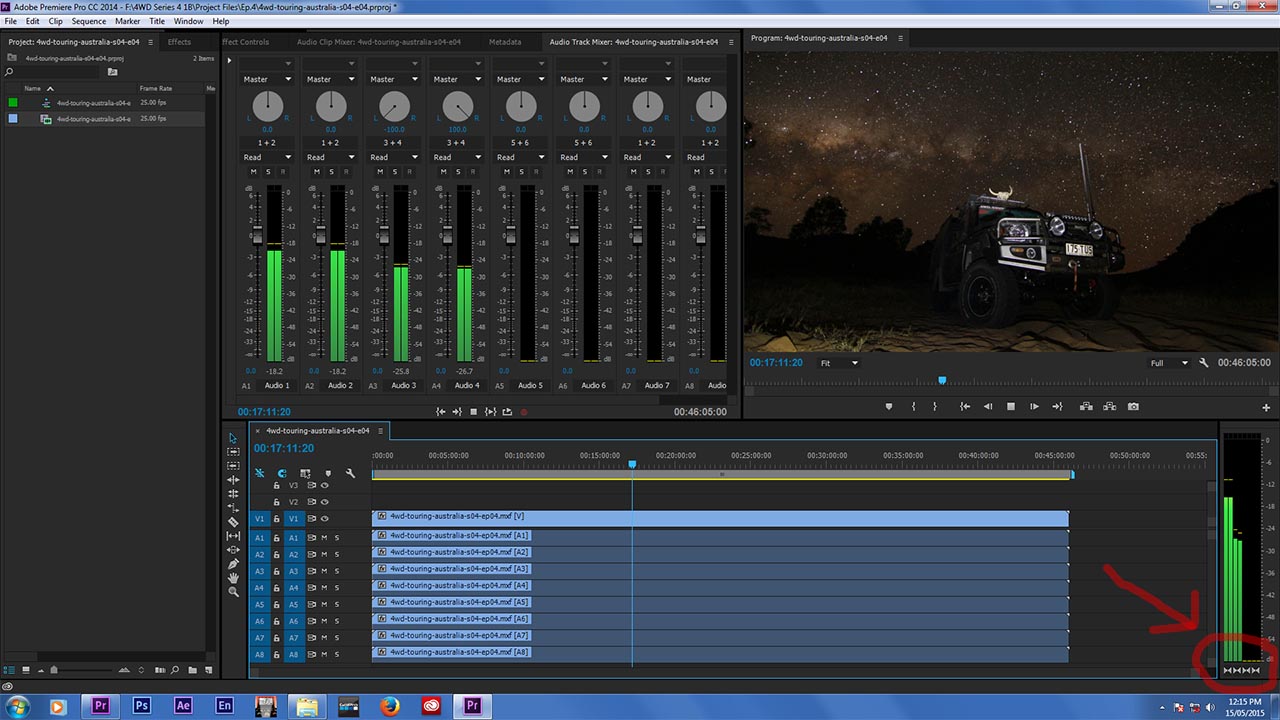1280x720 pixels.
Task: Click Project panel search field
Action: tap(59, 72)
